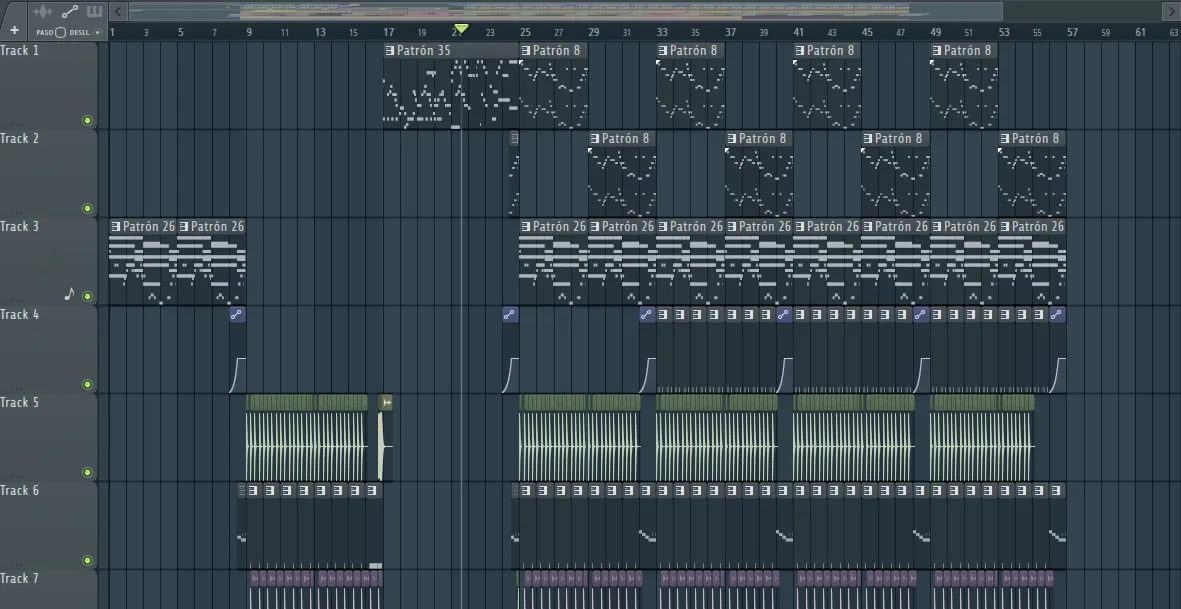Screen dimensions: 1181x609
Task: Open Patrón 8 clip menu at bar 41, Track 1
Action: pyautogui.click(x=800, y=50)
